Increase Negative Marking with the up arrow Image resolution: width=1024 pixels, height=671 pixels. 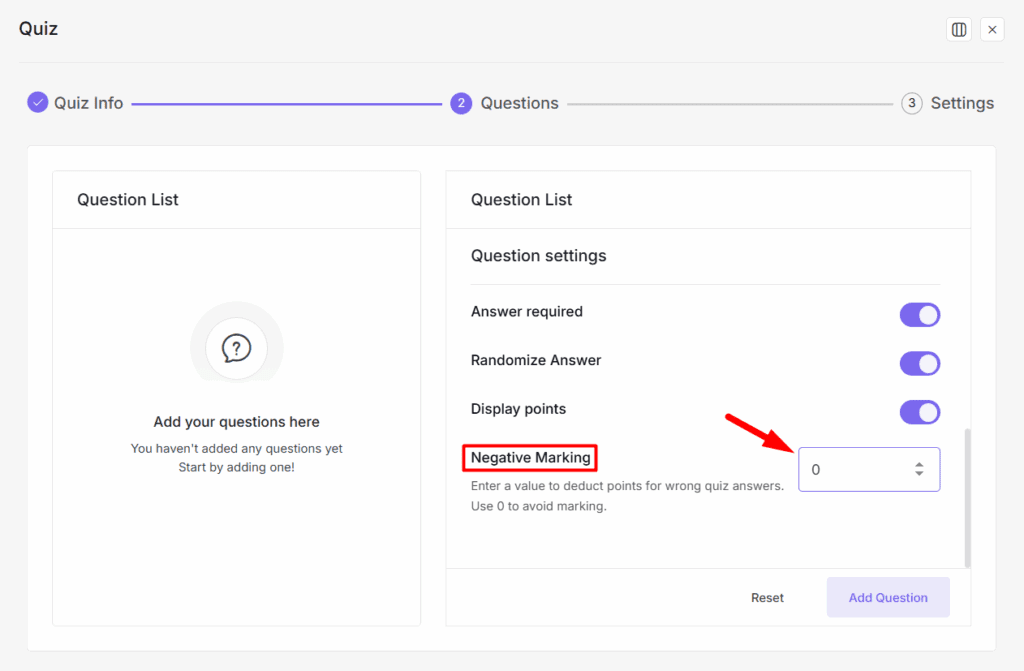tap(919, 464)
